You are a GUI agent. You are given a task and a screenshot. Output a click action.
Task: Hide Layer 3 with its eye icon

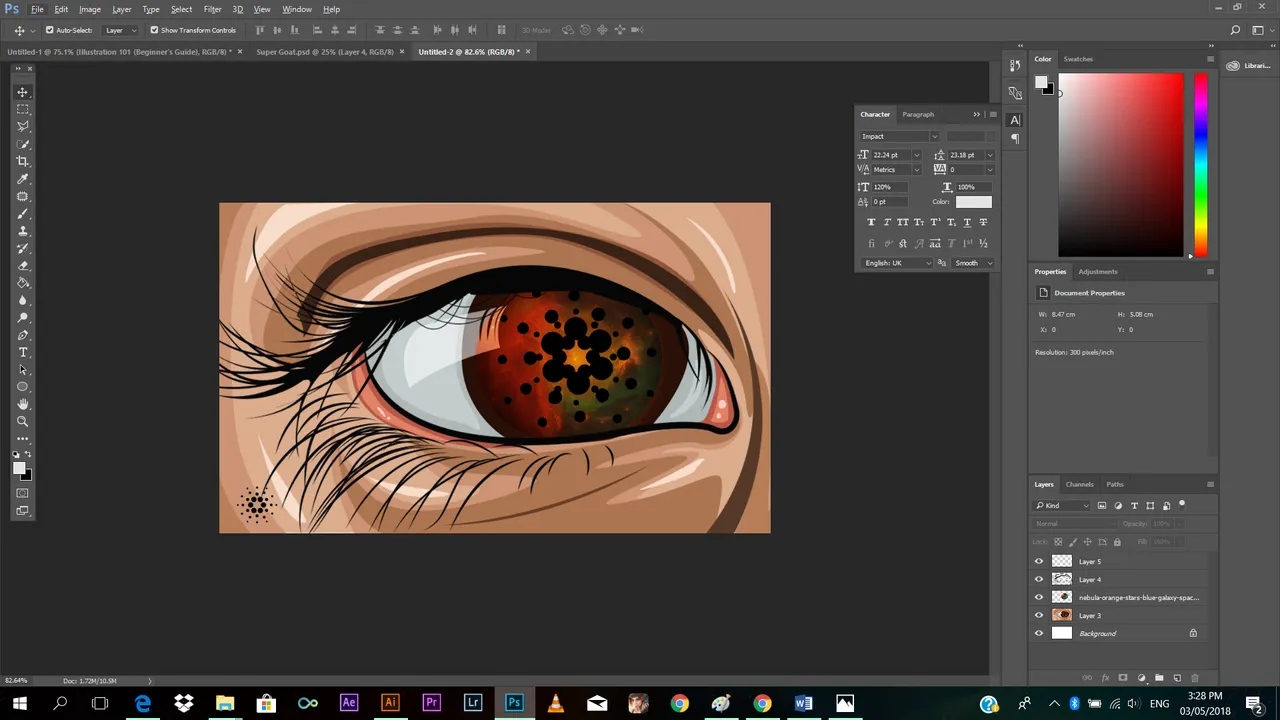(x=1039, y=615)
